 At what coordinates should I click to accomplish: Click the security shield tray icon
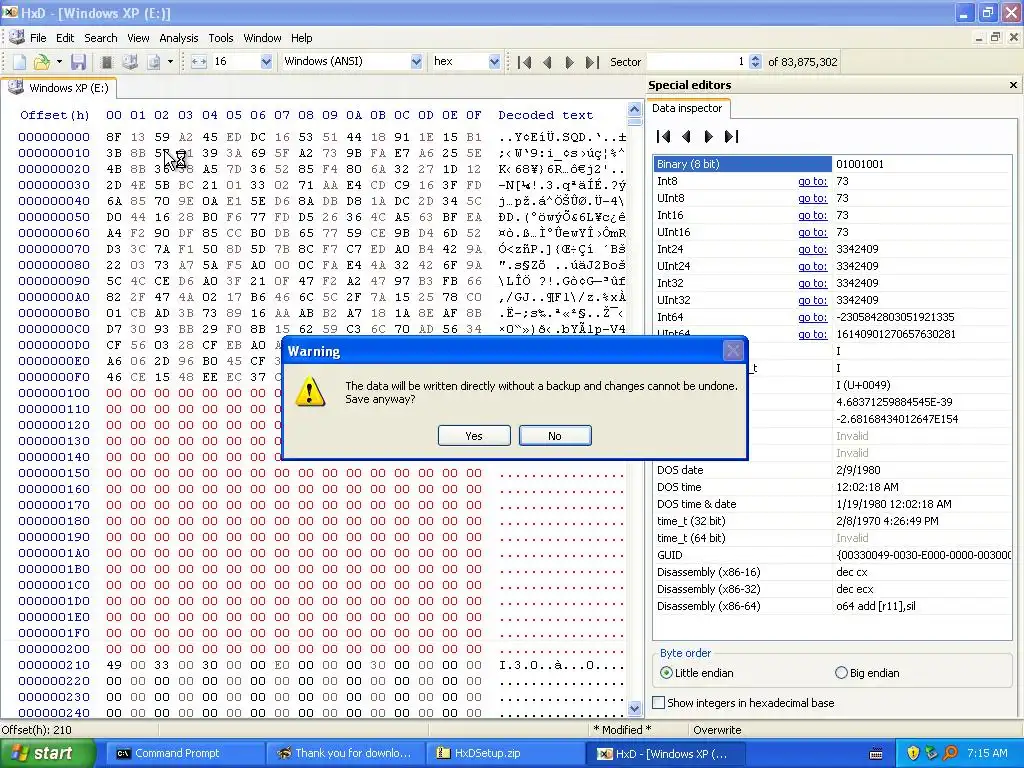click(913, 753)
